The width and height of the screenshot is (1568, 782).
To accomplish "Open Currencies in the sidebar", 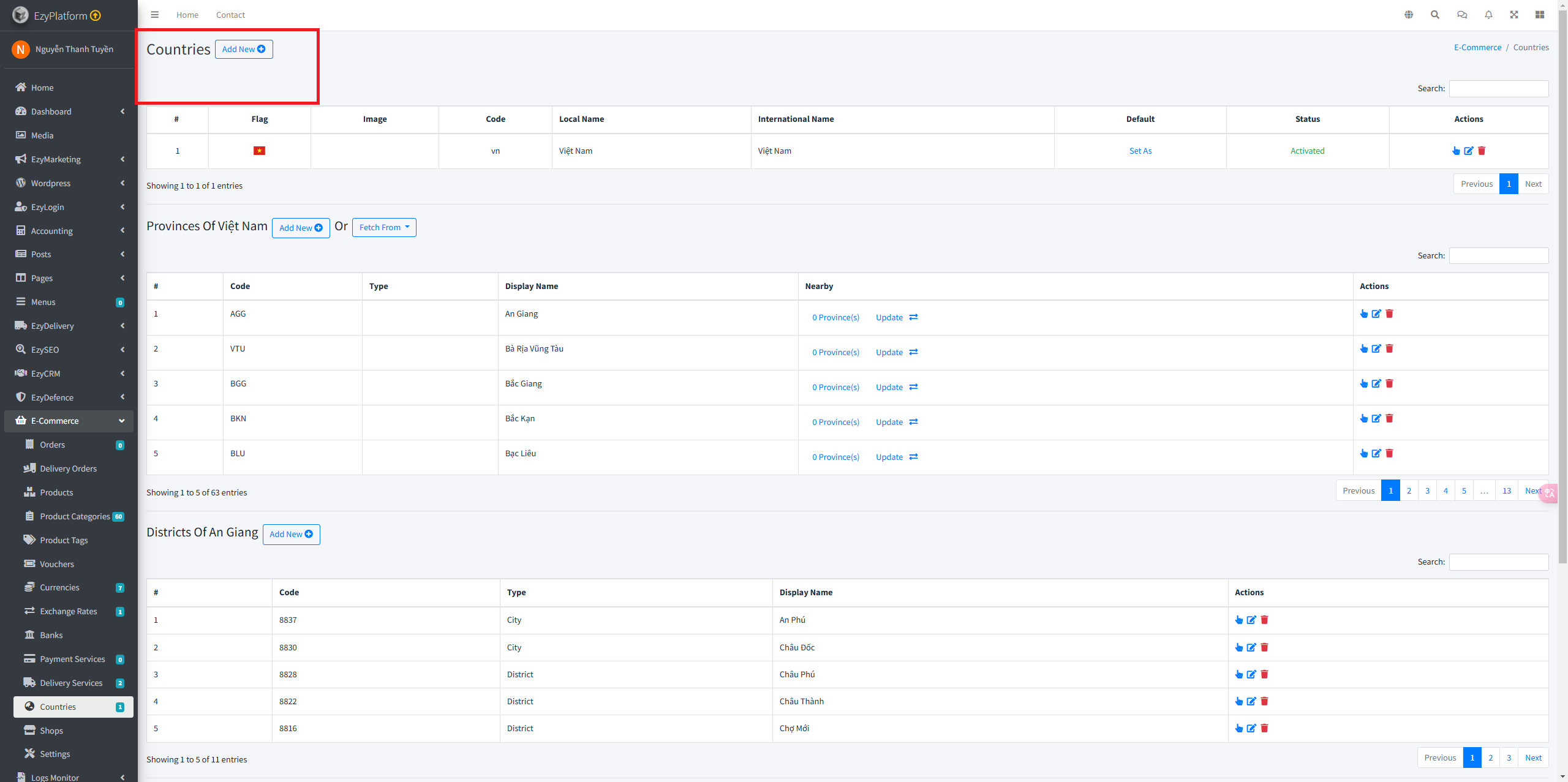I will click(73, 587).
